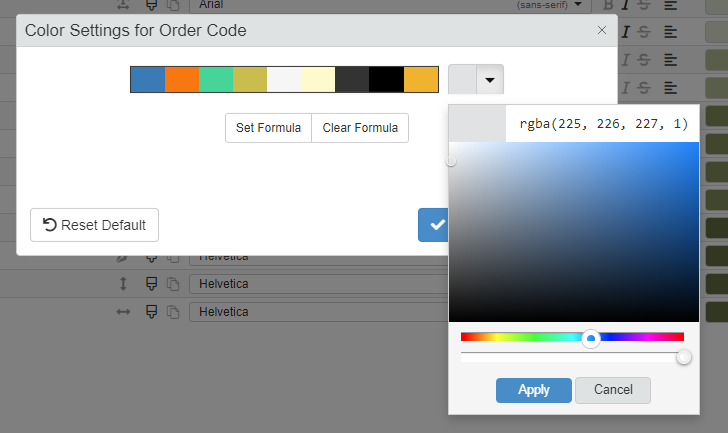Select the mint green palette swatch

216,79
